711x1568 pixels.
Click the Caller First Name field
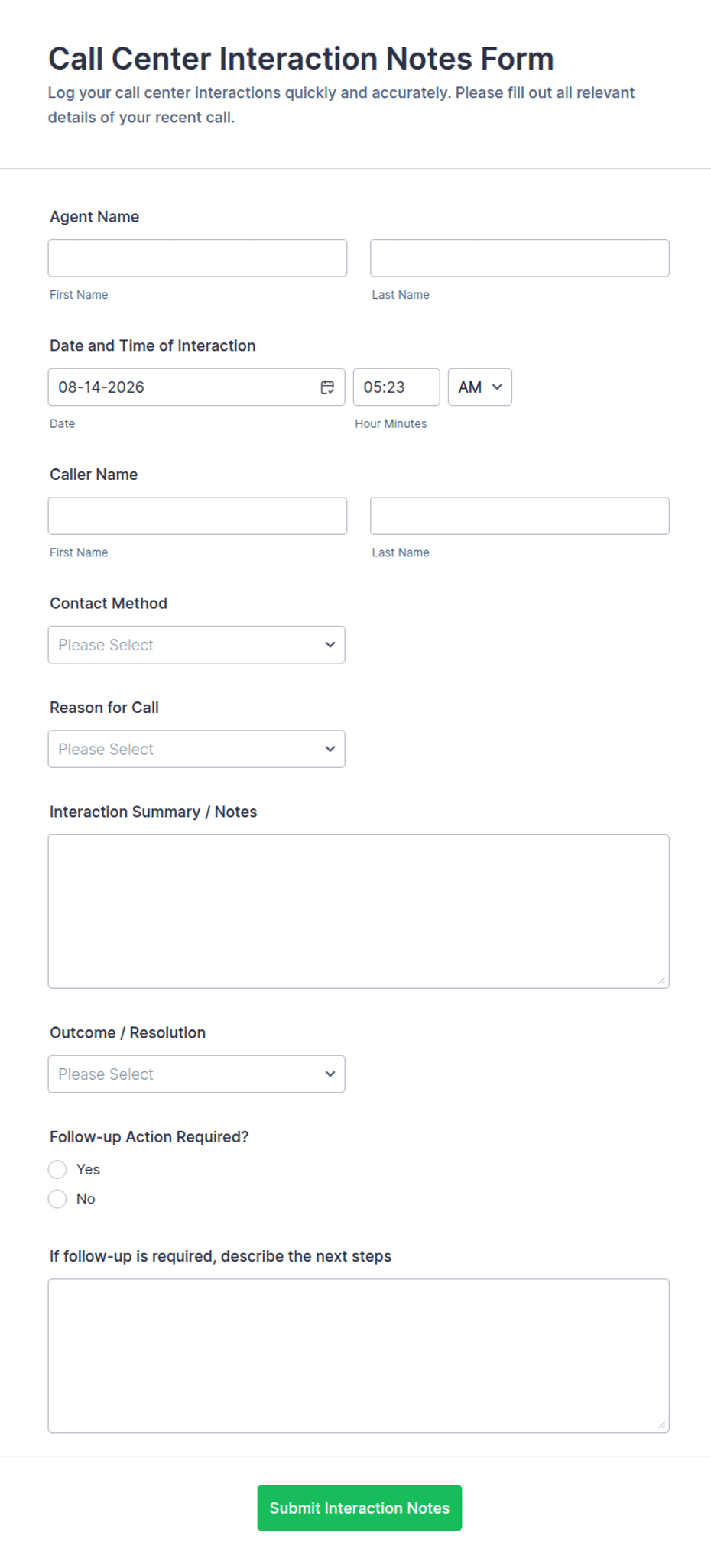(x=197, y=516)
